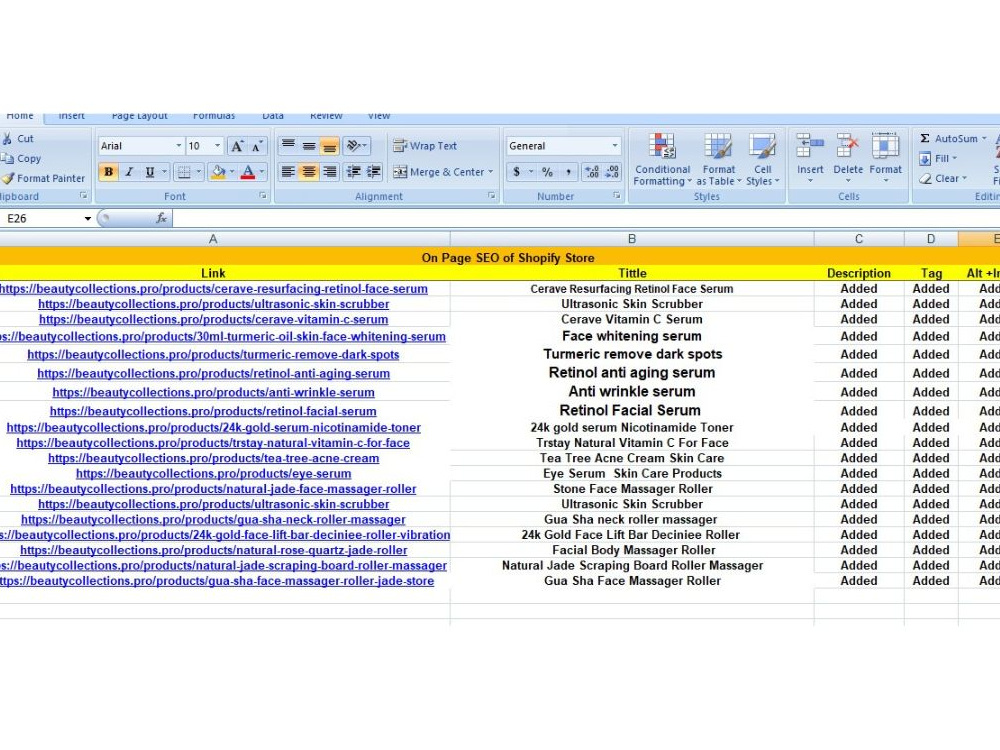Toggle Wrap Text

[x=425, y=146]
